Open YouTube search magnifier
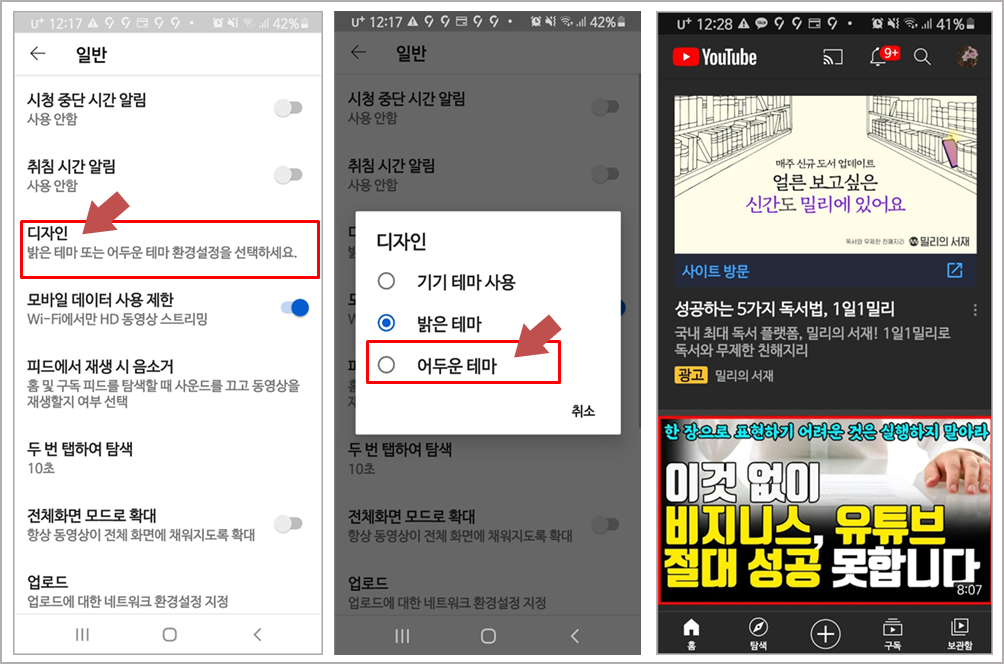Screen dimensions: 1004x664 [922, 57]
